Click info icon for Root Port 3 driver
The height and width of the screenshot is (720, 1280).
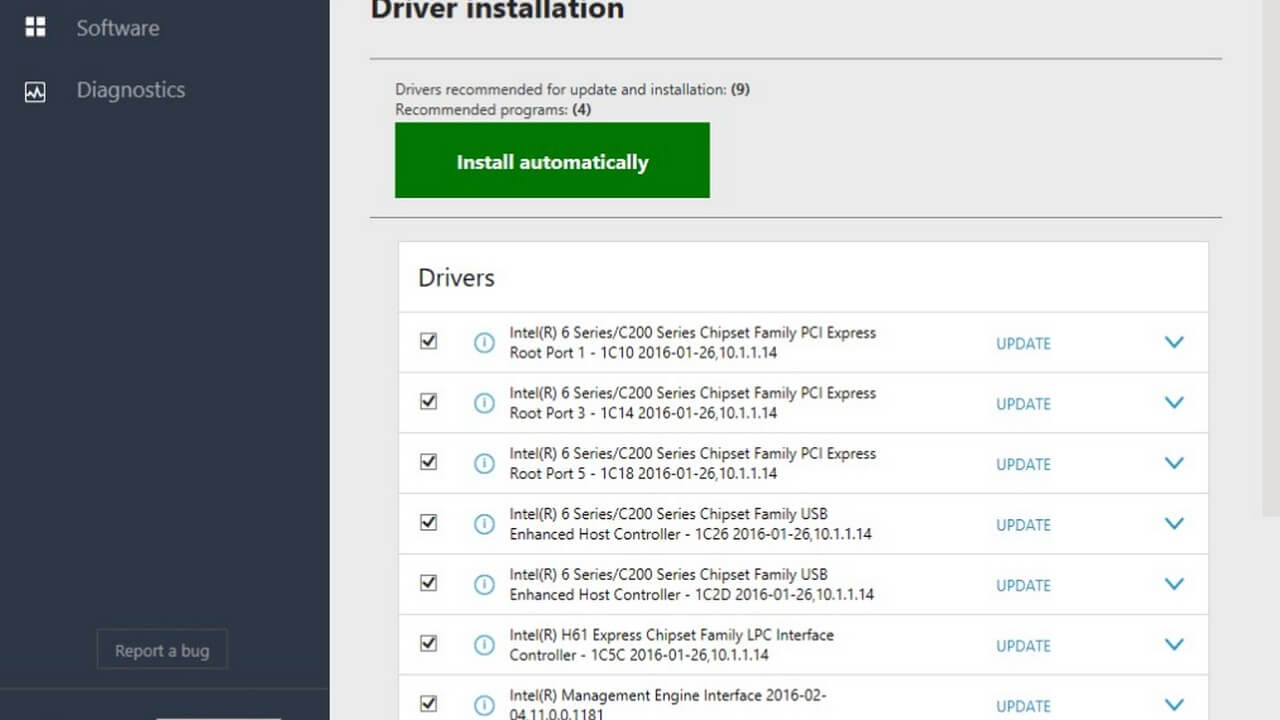[x=484, y=403]
